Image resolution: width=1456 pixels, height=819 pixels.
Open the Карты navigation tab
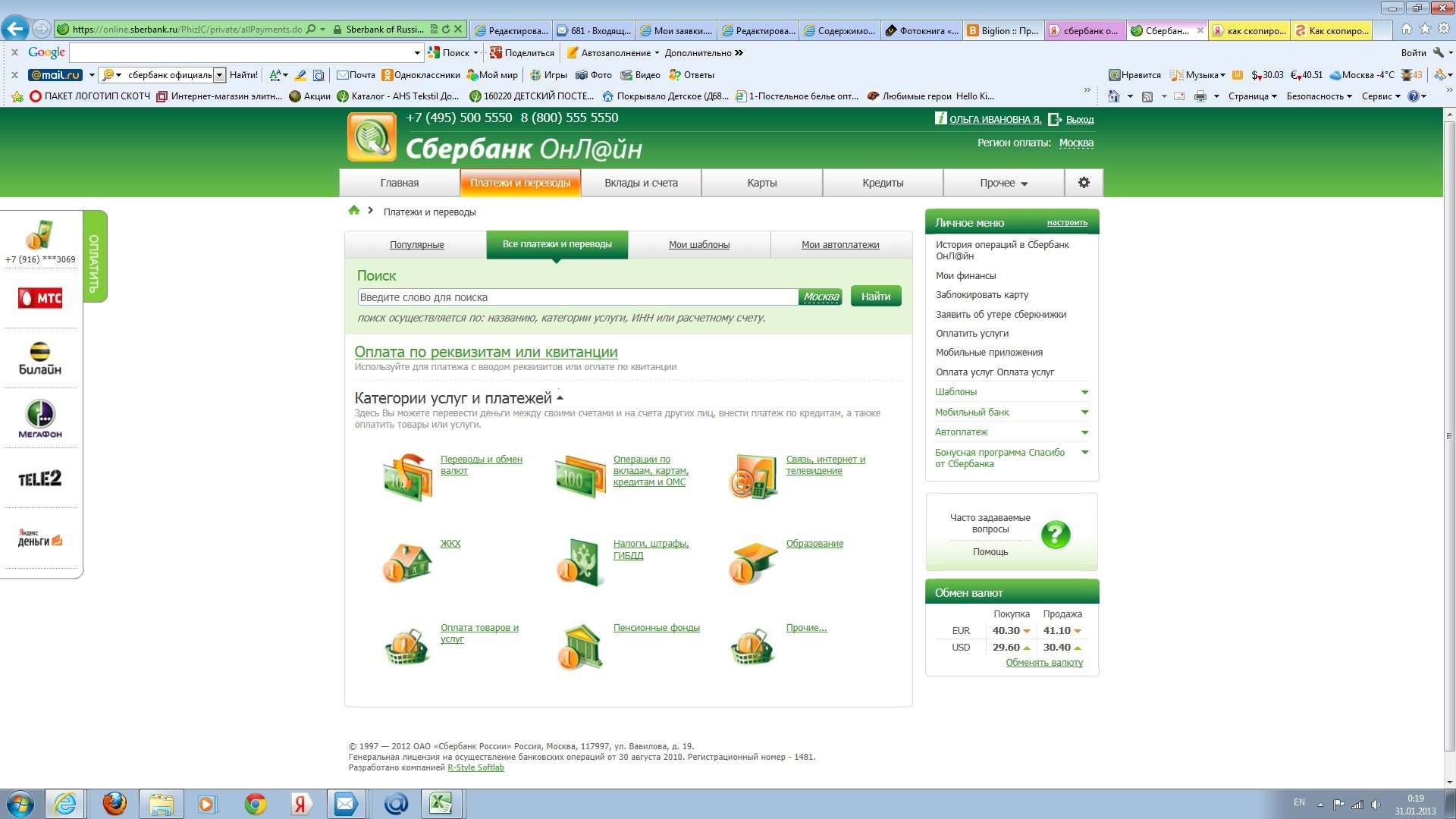[x=761, y=183]
